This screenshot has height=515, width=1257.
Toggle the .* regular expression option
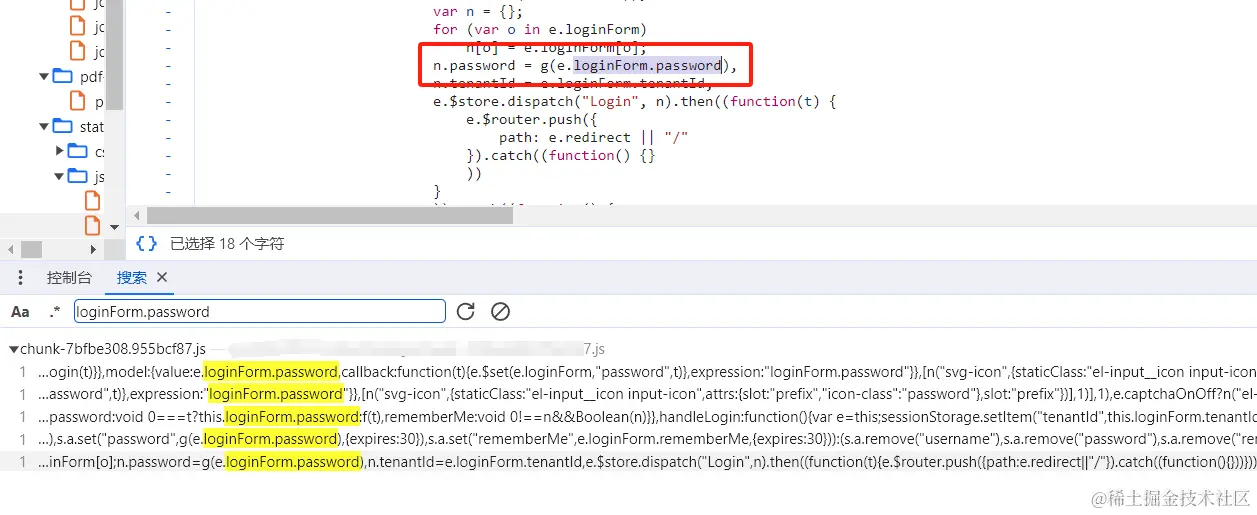tap(55, 312)
